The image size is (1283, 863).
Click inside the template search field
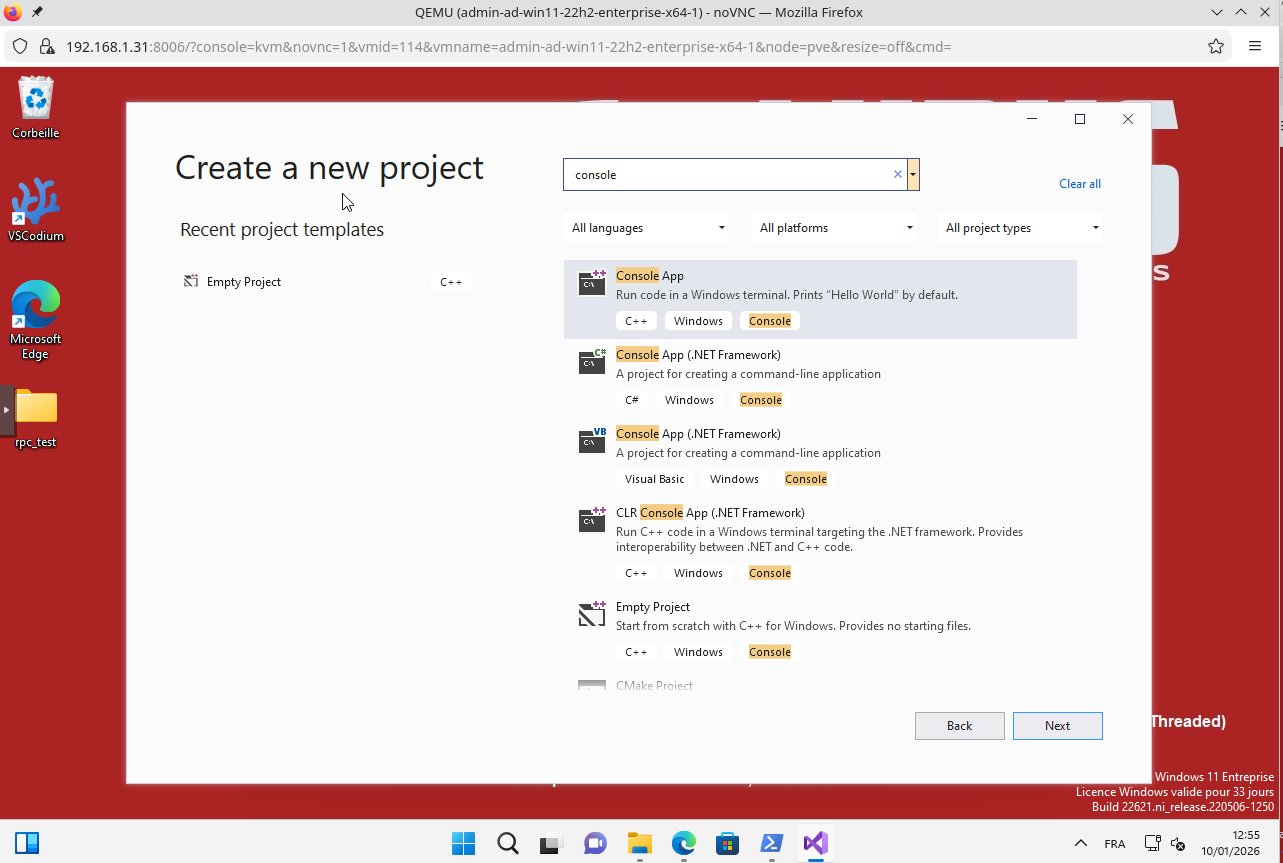click(x=730, y=173)
